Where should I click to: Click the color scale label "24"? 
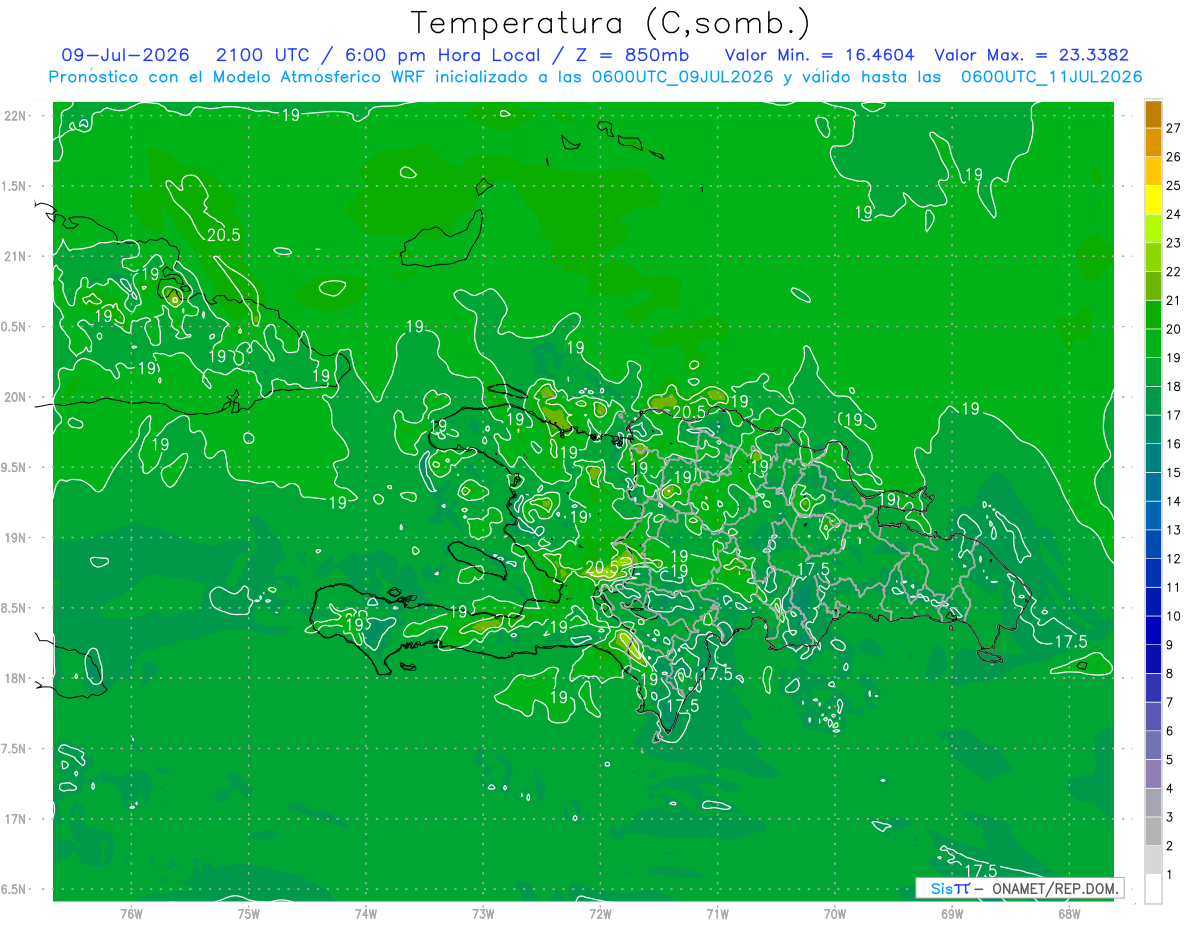(x=1174, y=214)
